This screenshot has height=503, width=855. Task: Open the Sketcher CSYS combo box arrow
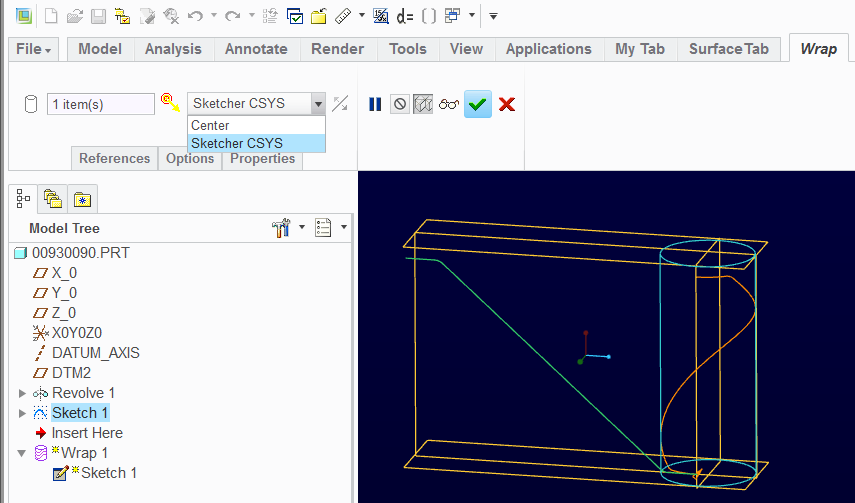(x=318, y=104)
